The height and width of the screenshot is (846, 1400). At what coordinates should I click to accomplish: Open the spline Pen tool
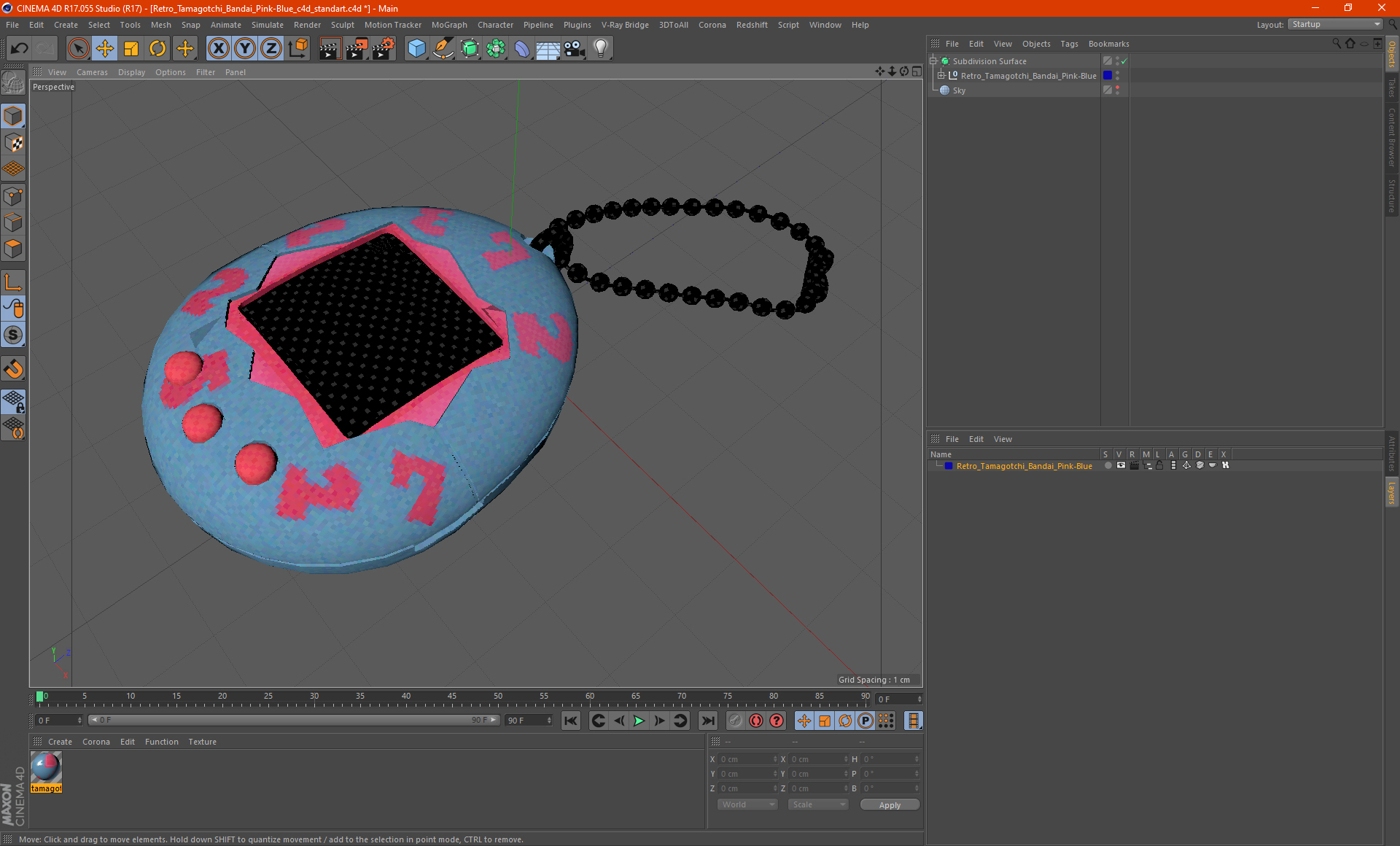coord(443,48)
